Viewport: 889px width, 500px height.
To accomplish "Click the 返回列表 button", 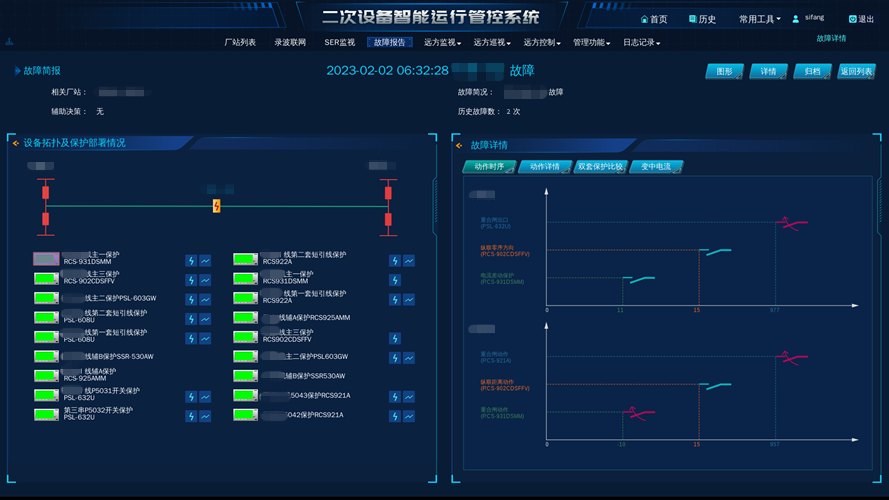I will tap(856, 72).
